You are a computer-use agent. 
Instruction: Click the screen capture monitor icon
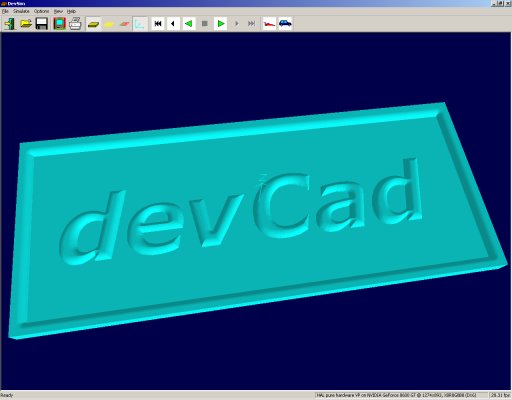[59, 24]
